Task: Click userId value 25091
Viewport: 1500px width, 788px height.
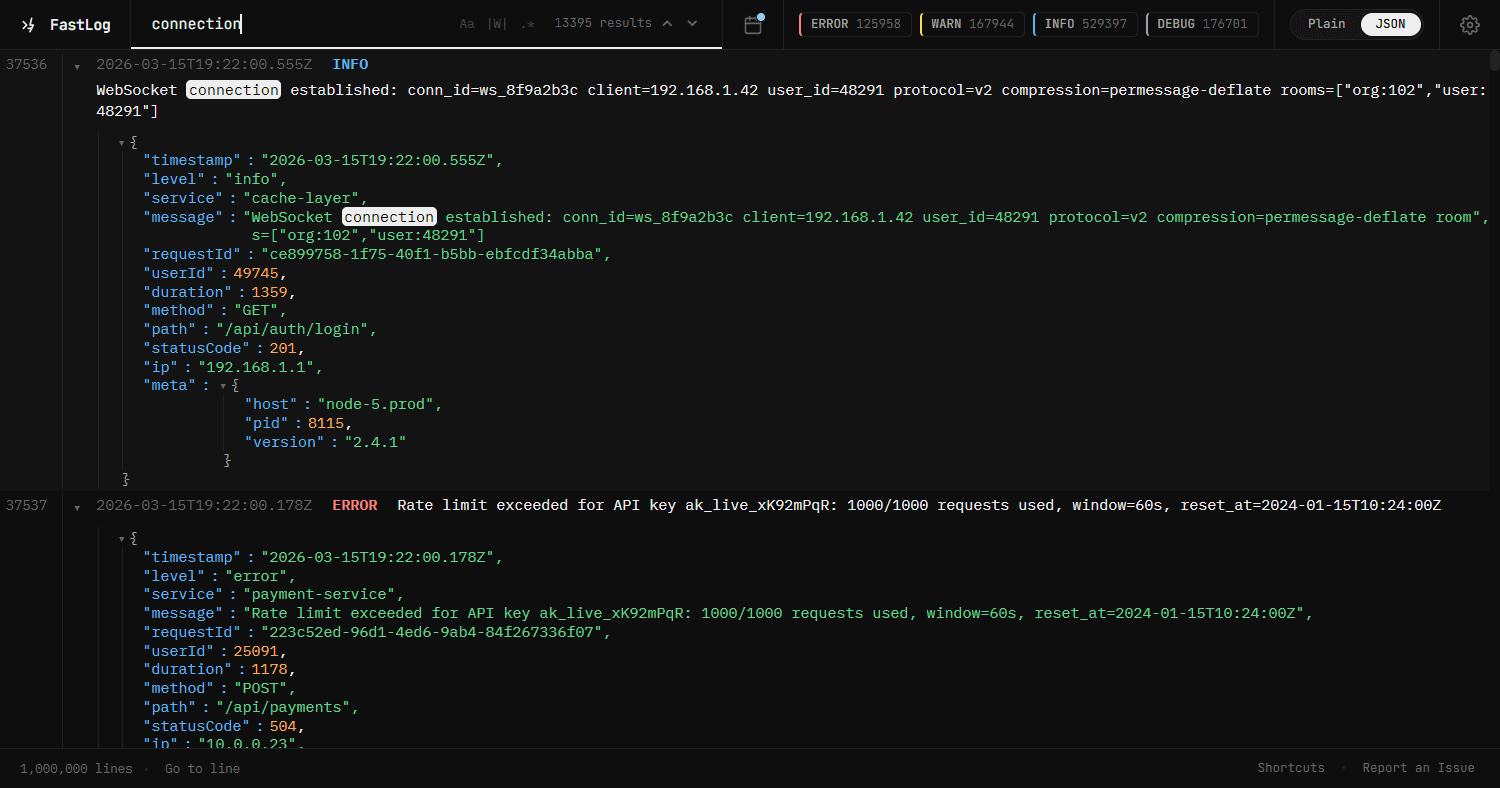Action: [x=257, y=651]
